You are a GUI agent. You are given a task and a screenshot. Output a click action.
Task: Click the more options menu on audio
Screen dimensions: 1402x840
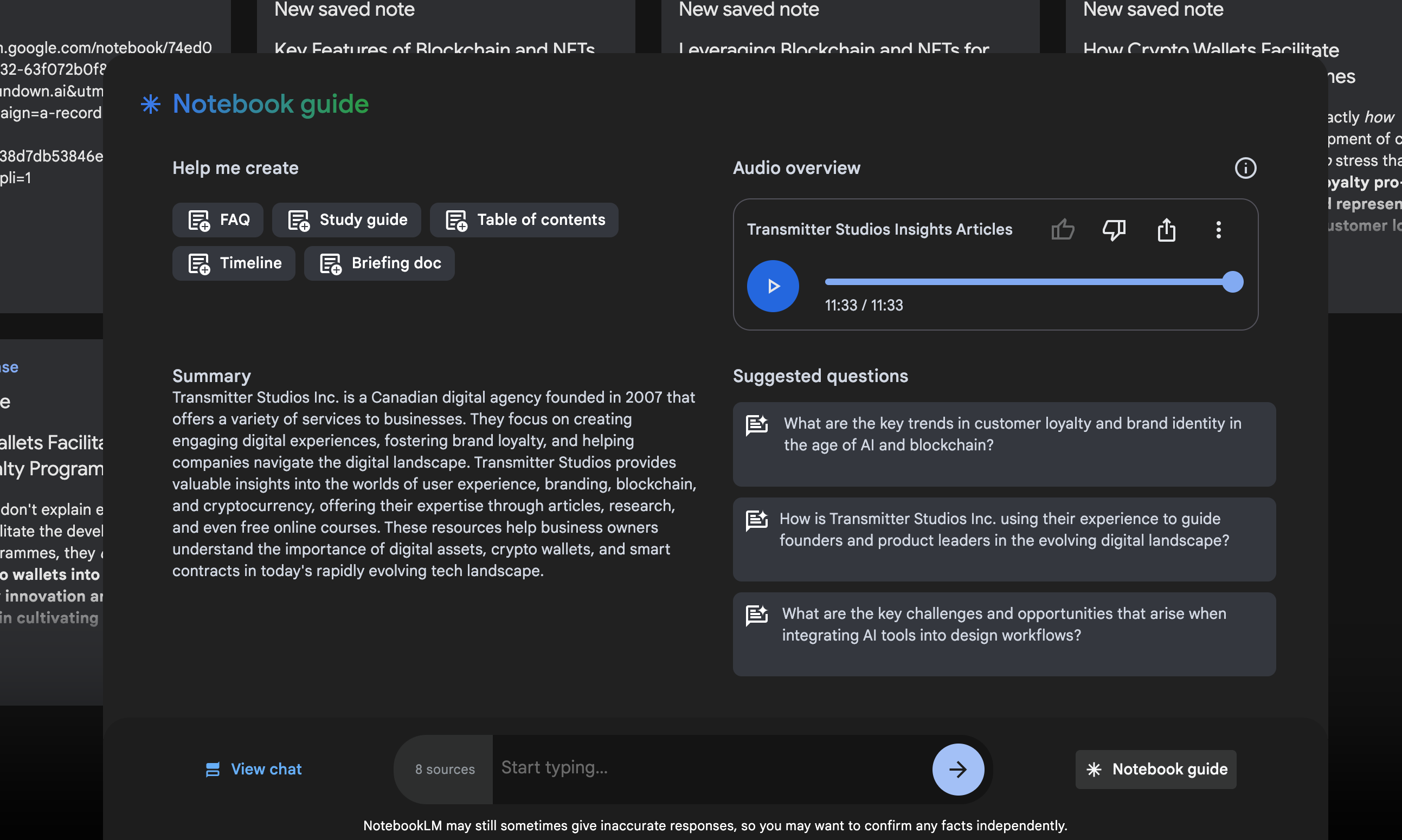pos(1219,230)
